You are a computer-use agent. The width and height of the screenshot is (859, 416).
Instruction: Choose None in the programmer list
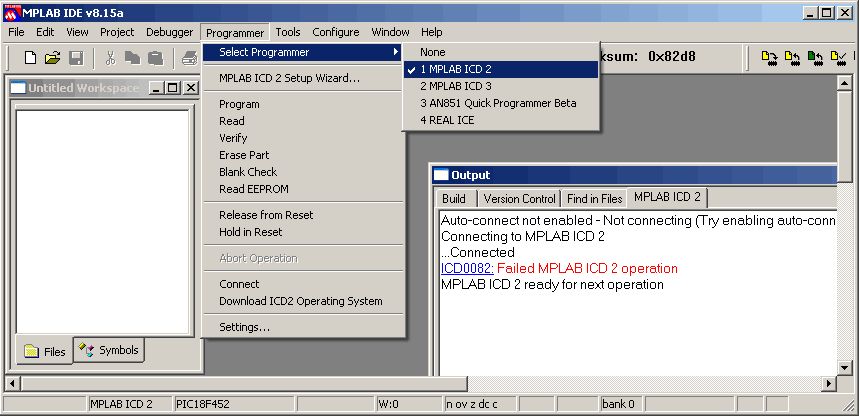click(x=501, y=53)
